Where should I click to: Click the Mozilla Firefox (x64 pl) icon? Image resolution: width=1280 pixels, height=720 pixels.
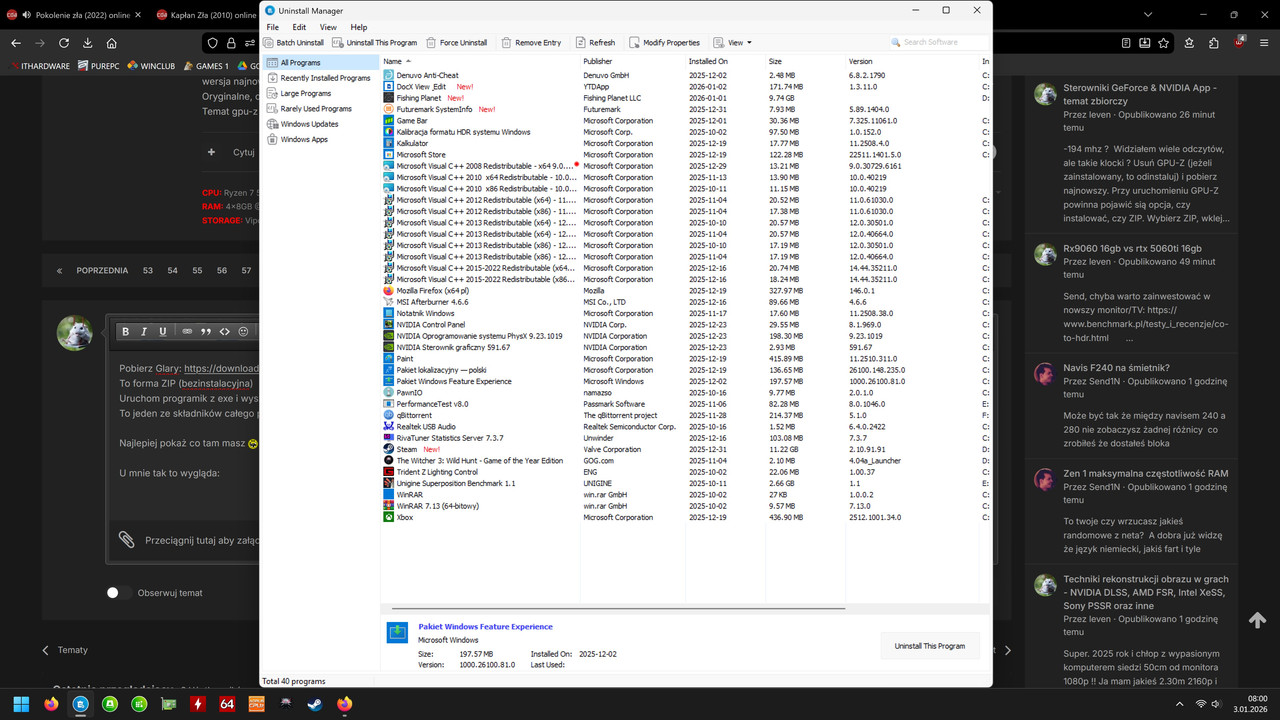pyautogui.click(x=389, y=290)
